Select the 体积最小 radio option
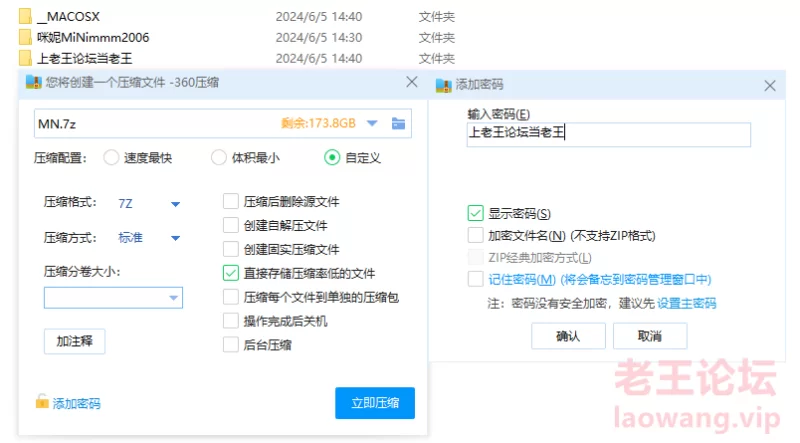The image size is (800, 443). point(219,158)
